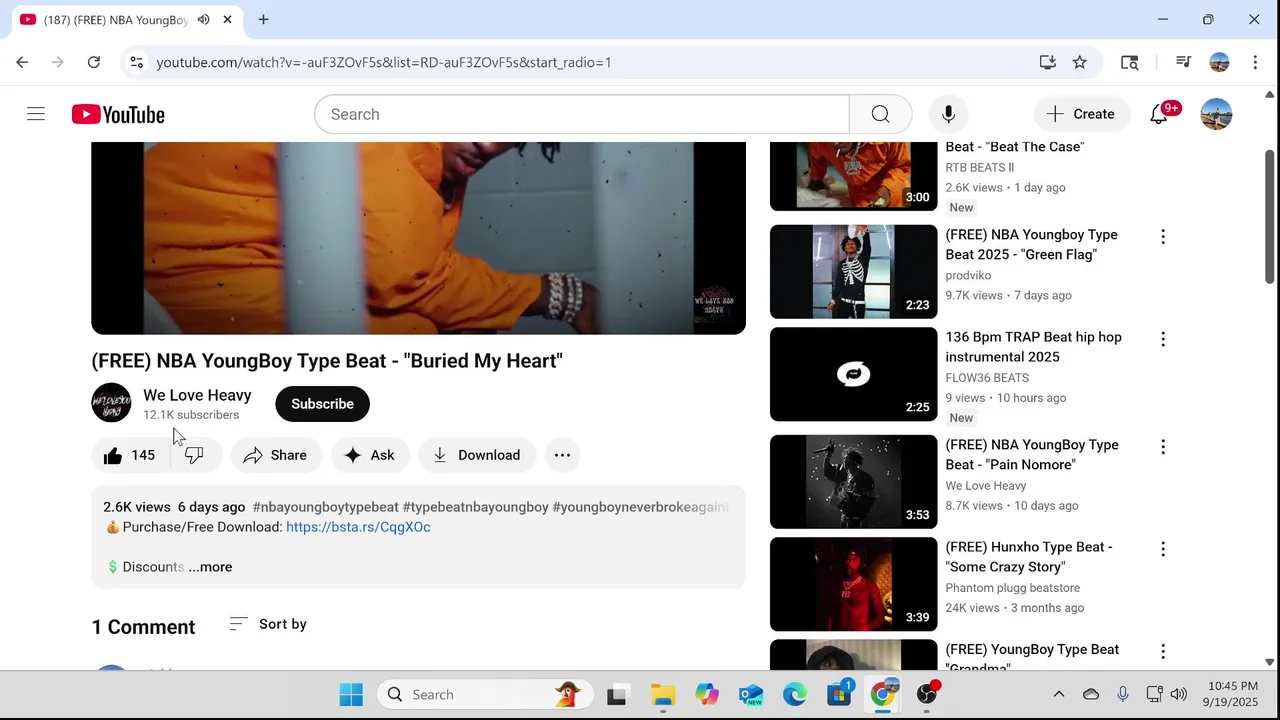Open Microsoft Store from taskbar

839,694
